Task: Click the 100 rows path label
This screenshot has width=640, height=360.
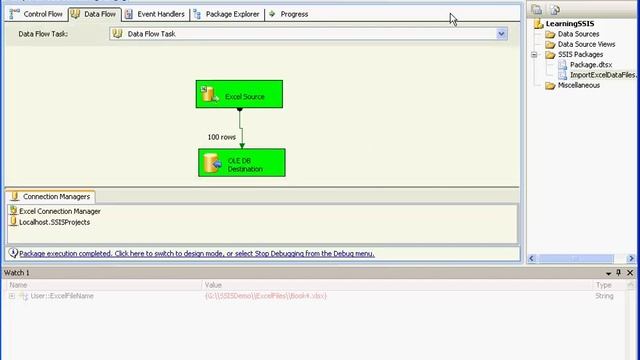Action: coord(222,137)
